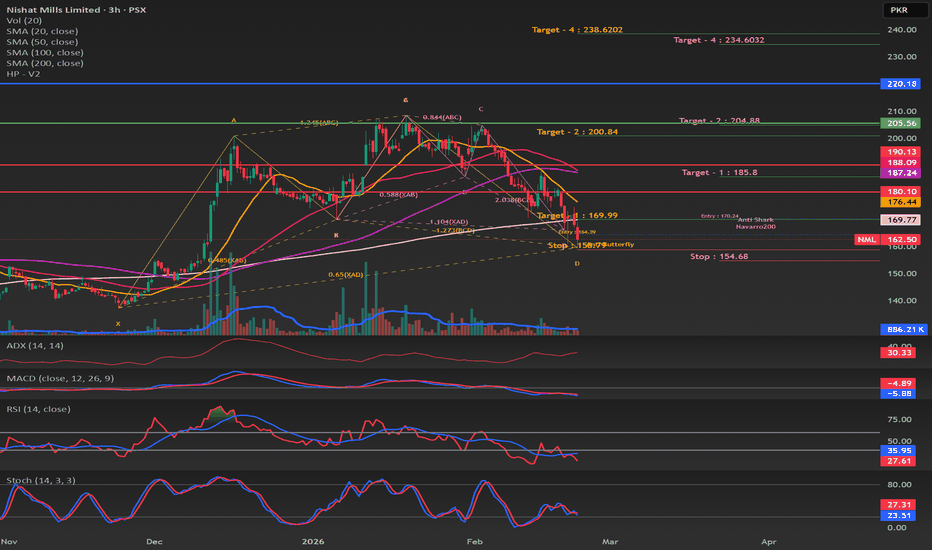Click the Stoch 27.31 value label
Viewport: 932px width, 550px height.
pos(898,505)
